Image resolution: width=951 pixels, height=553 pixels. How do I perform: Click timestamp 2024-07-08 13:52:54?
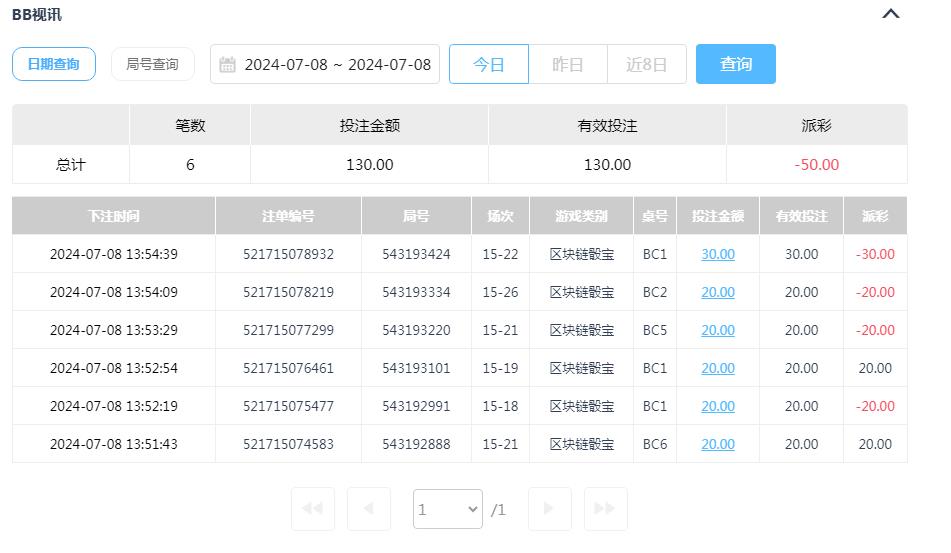[114, 368]
